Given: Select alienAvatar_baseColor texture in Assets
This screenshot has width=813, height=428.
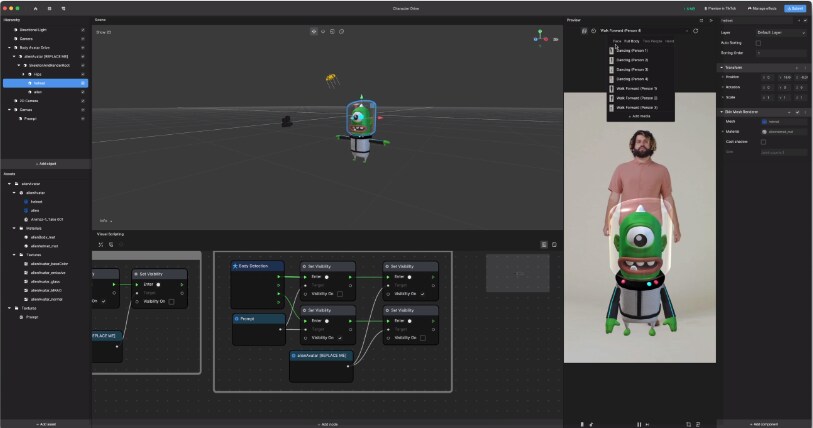Looking at the screenshot, I should (49, 264).
